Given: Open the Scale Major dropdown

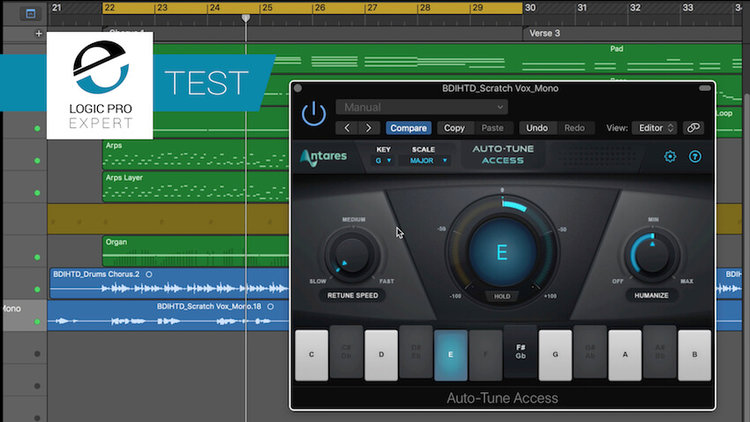Looking at the screenshot, I should tap(428, 161).
